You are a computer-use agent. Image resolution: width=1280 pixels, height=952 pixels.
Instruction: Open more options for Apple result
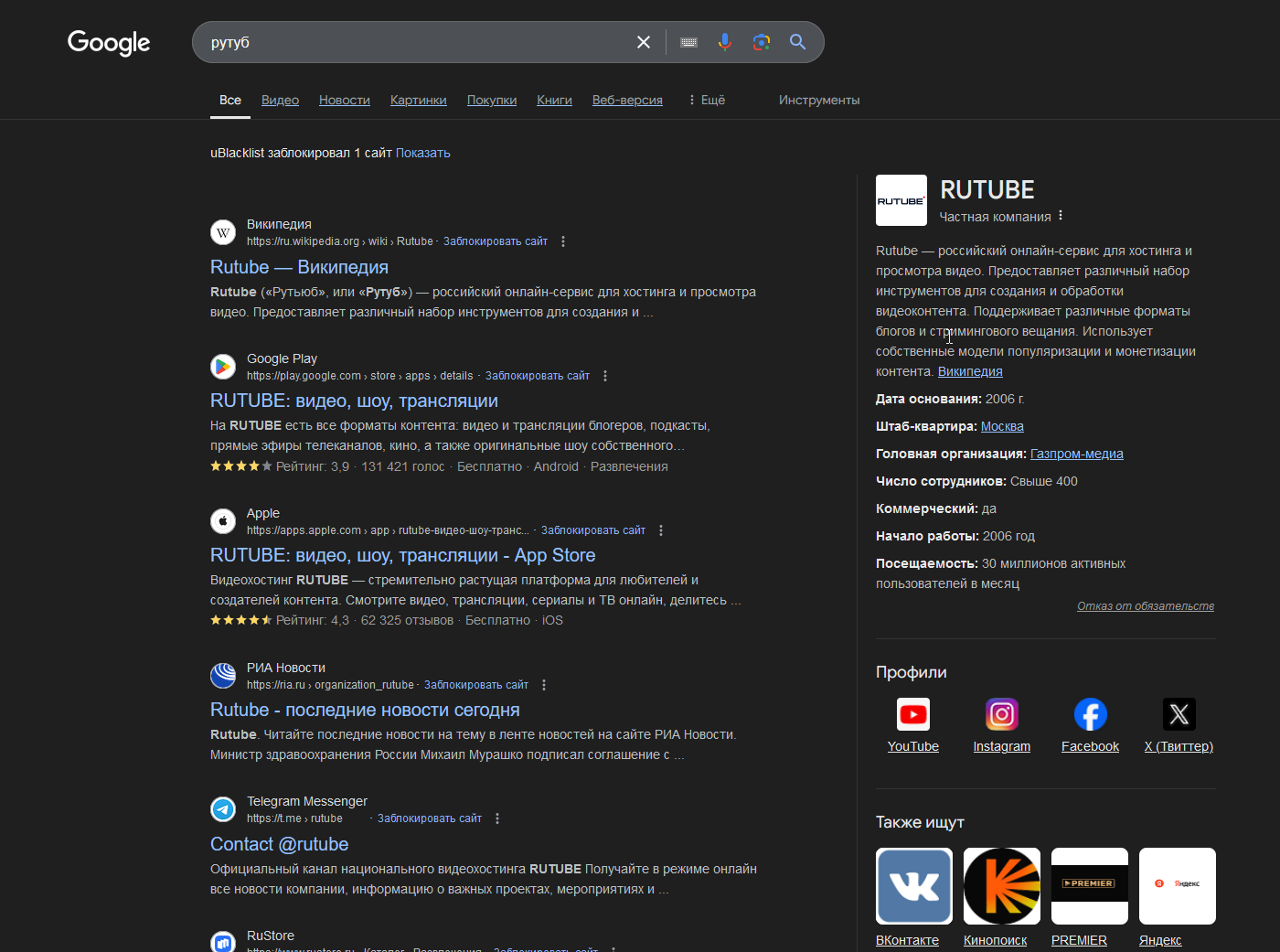click(661, 530)
